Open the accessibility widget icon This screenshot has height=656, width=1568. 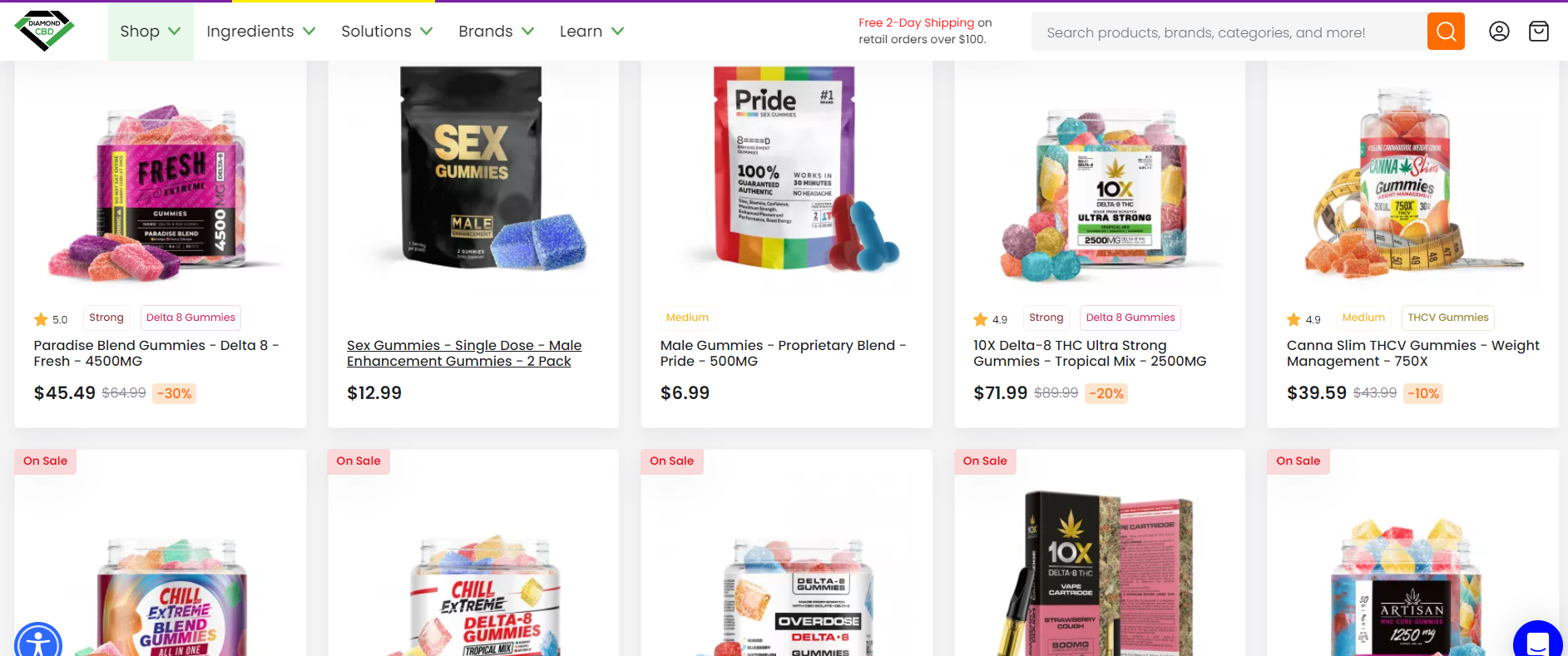38,641
